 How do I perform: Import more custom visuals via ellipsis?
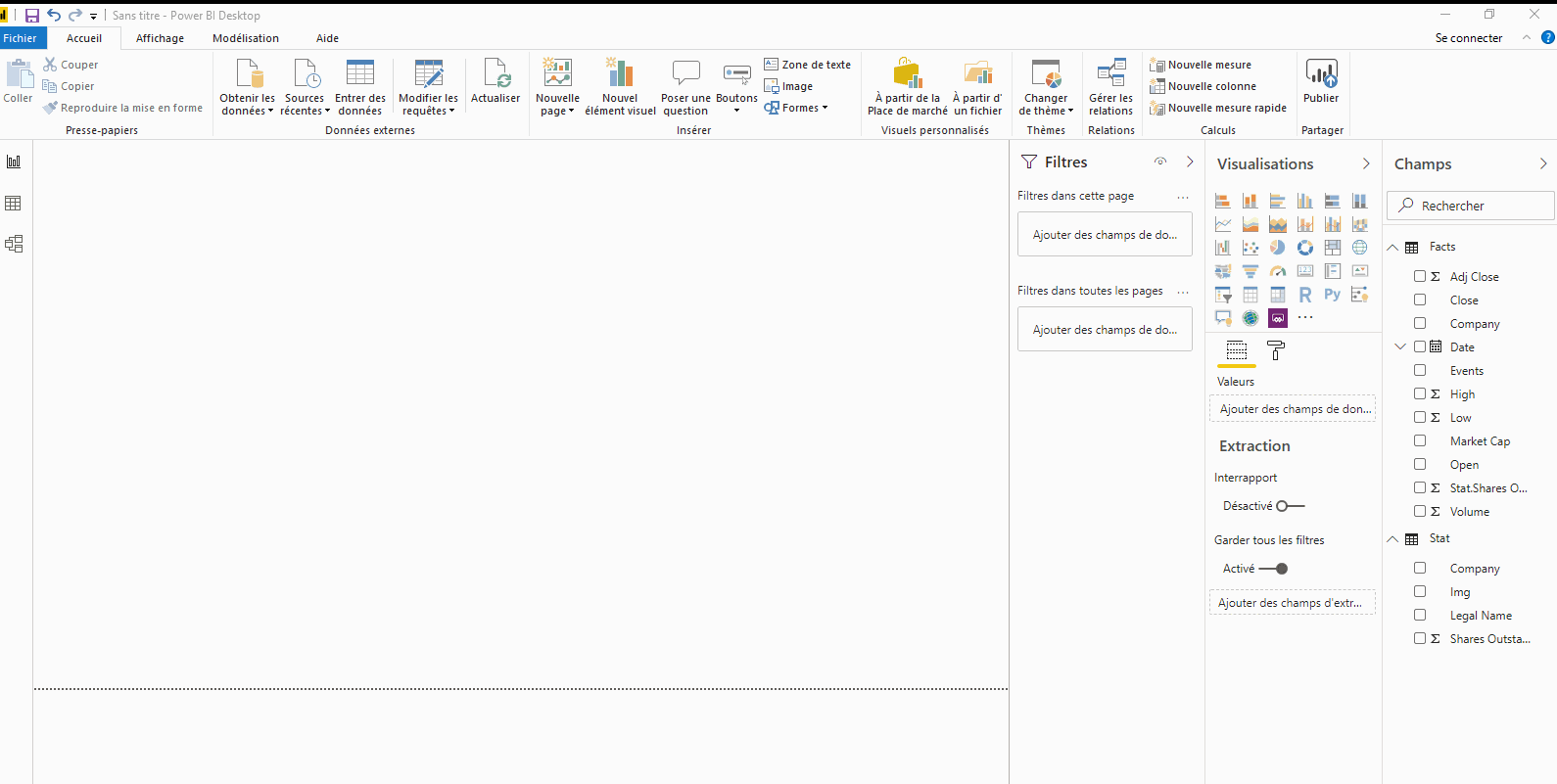(1305, 318)
